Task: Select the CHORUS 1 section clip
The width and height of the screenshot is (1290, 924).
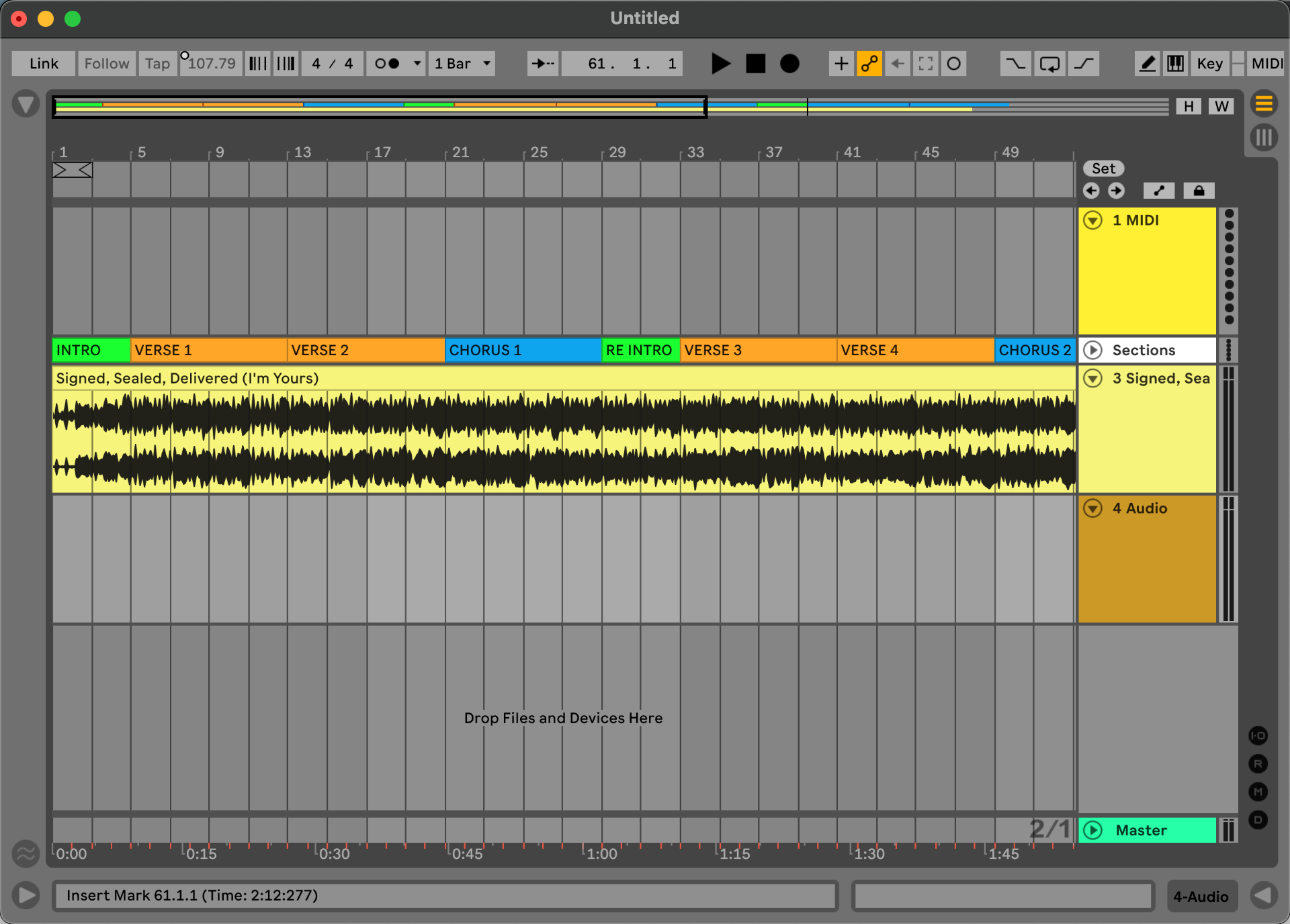Action: [523, 350]
